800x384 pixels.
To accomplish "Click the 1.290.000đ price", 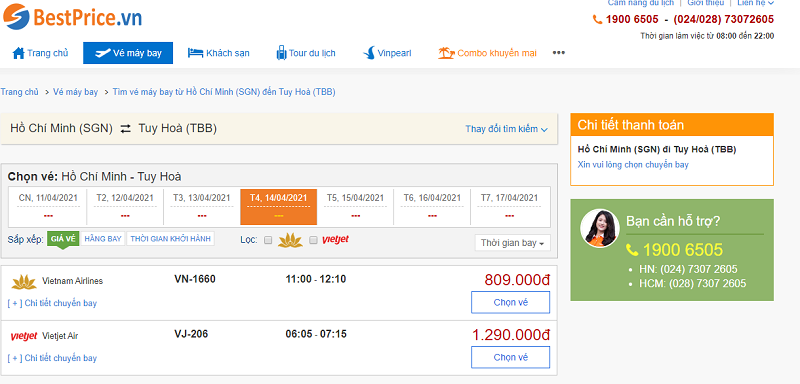I will click(x=511, y=335).
